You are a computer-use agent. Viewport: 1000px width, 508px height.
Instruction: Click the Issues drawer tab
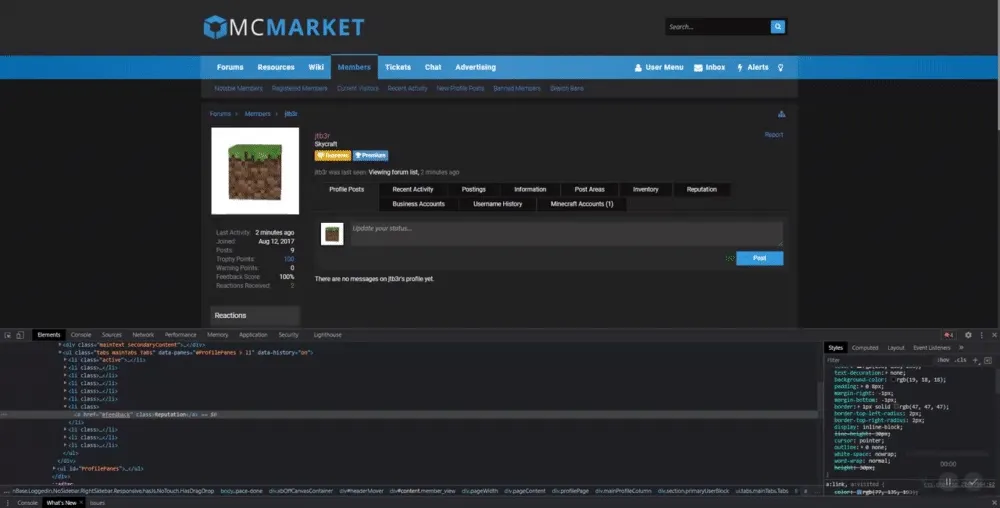pyautogui.click(x=97, y=503)
